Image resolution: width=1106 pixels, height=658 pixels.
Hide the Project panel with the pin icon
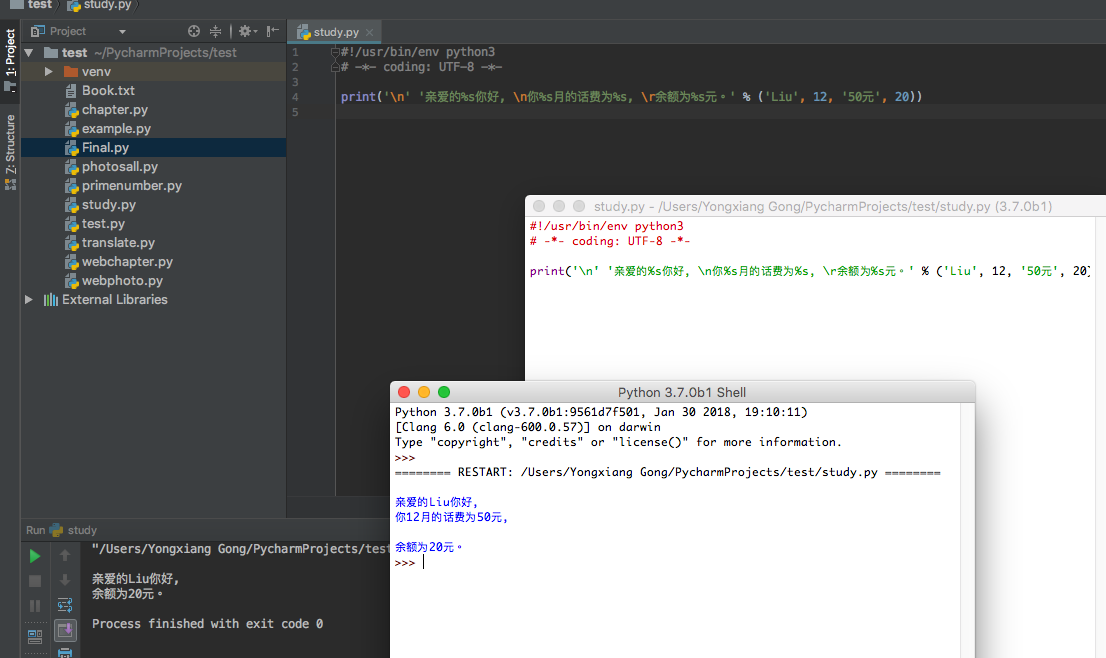click(x=273, y=31)
